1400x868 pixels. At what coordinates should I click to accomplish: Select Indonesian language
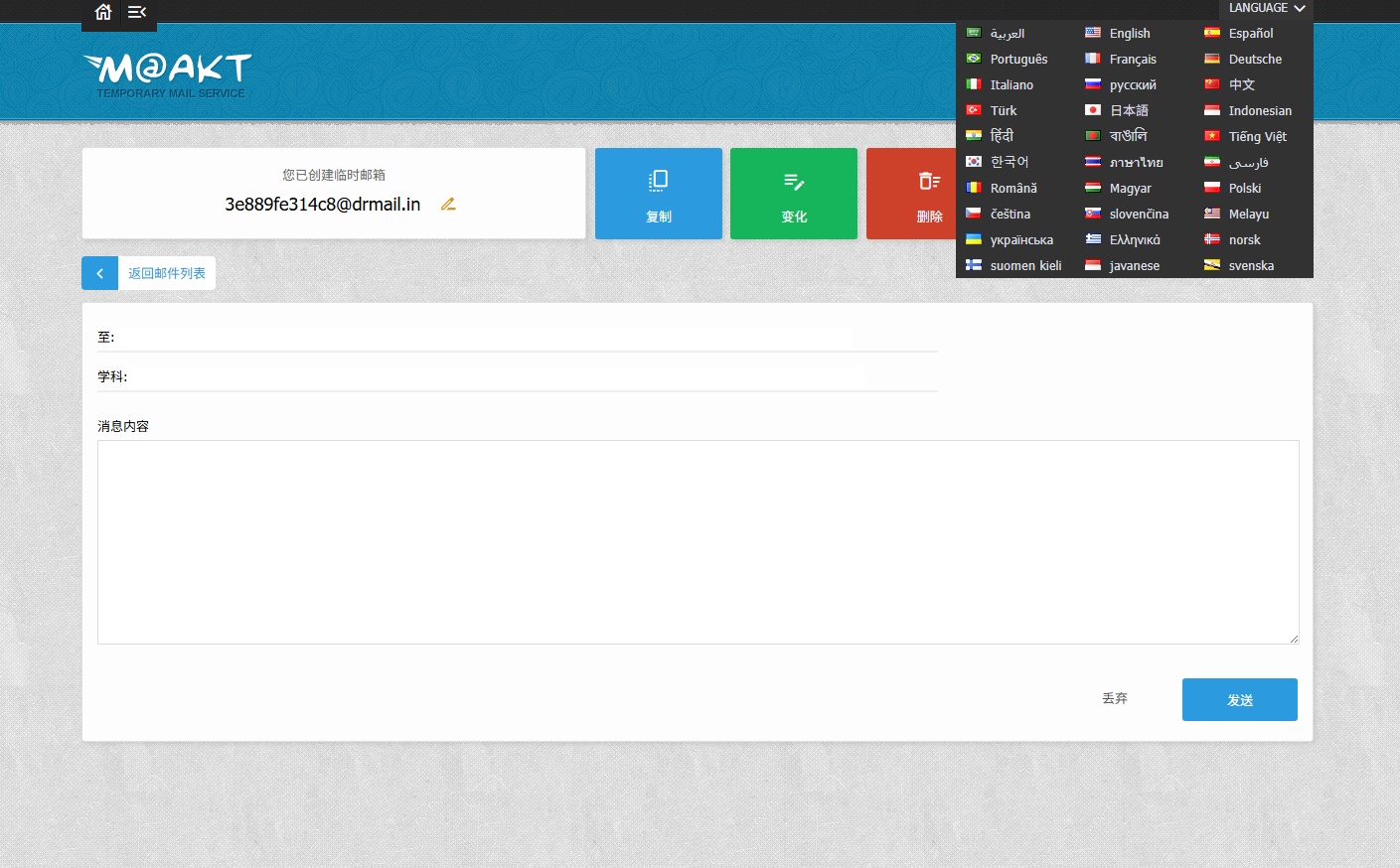click(x=1248, y=111)
